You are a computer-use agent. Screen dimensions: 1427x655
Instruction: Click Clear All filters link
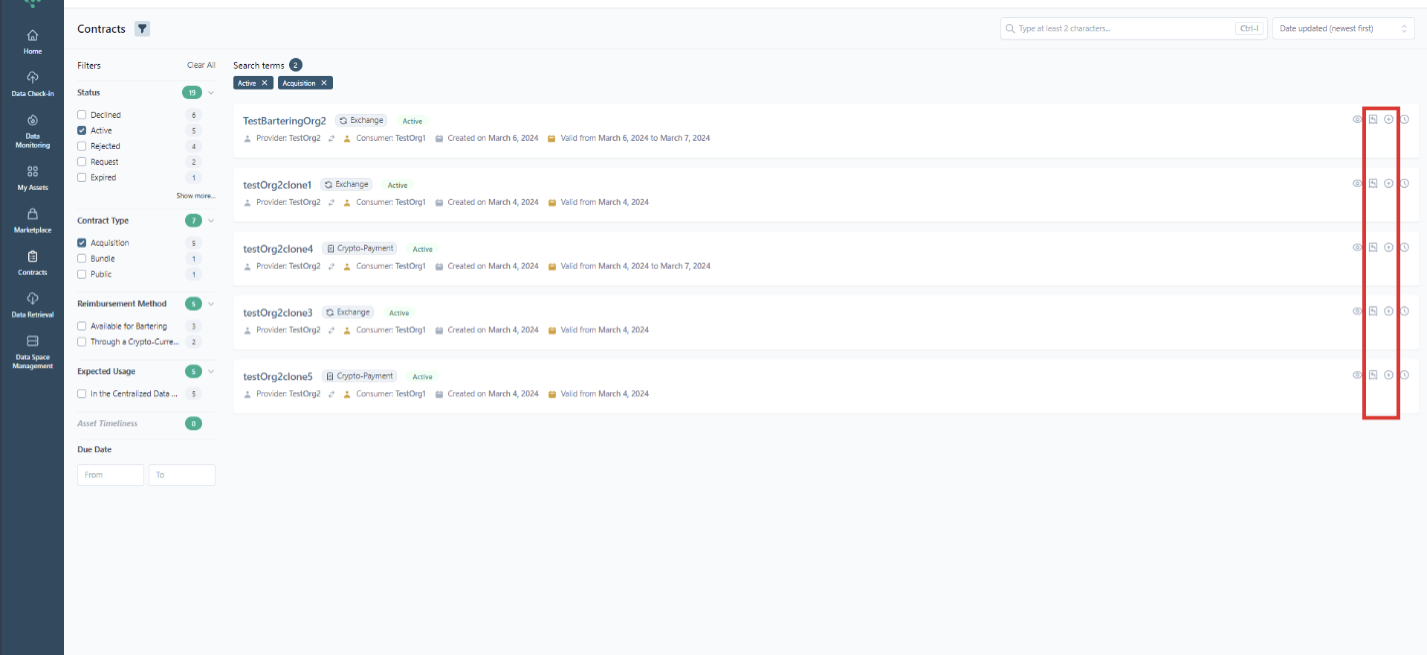(201, 65)
